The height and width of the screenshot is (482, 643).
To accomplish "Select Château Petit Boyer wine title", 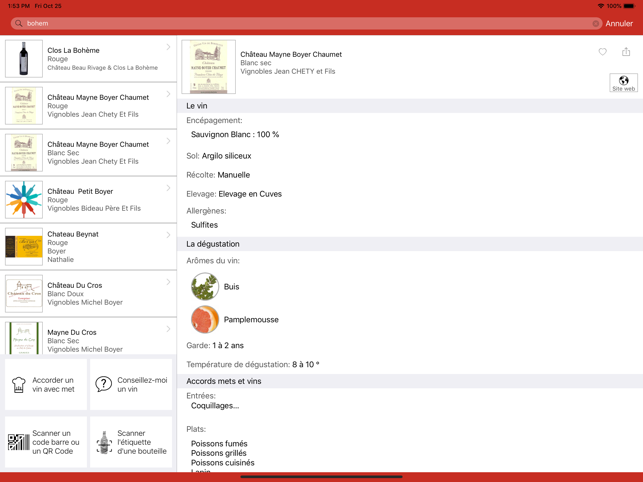I will (80, 191).
